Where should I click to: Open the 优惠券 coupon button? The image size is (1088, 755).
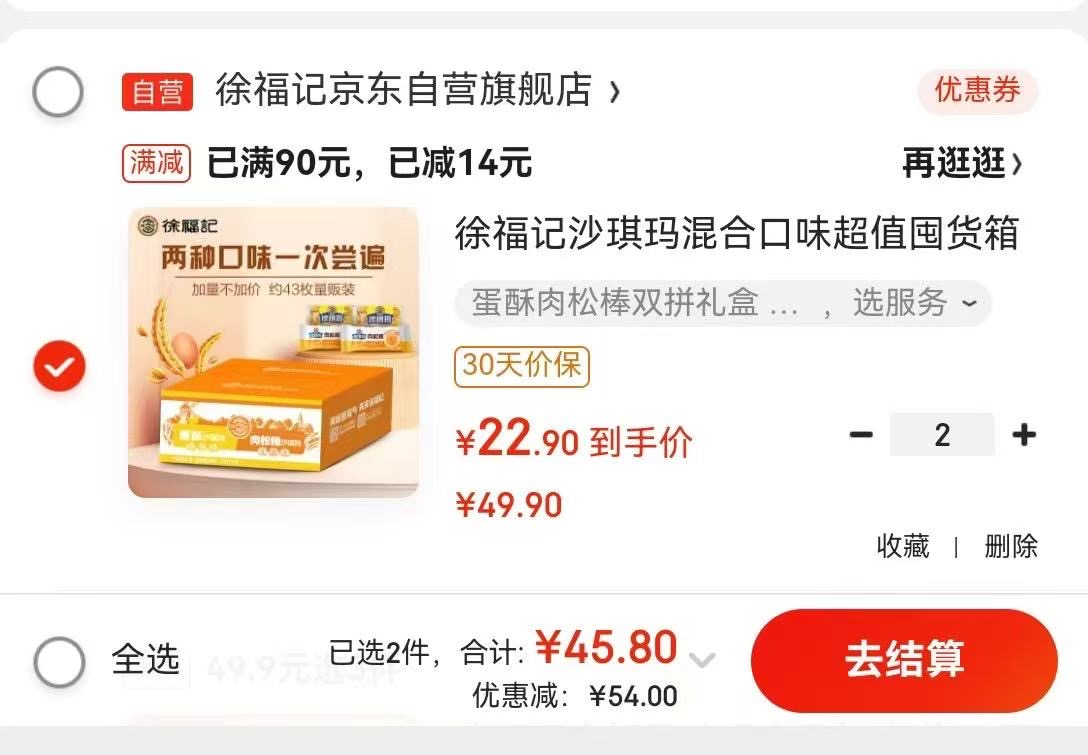click(x=978, y=91)
